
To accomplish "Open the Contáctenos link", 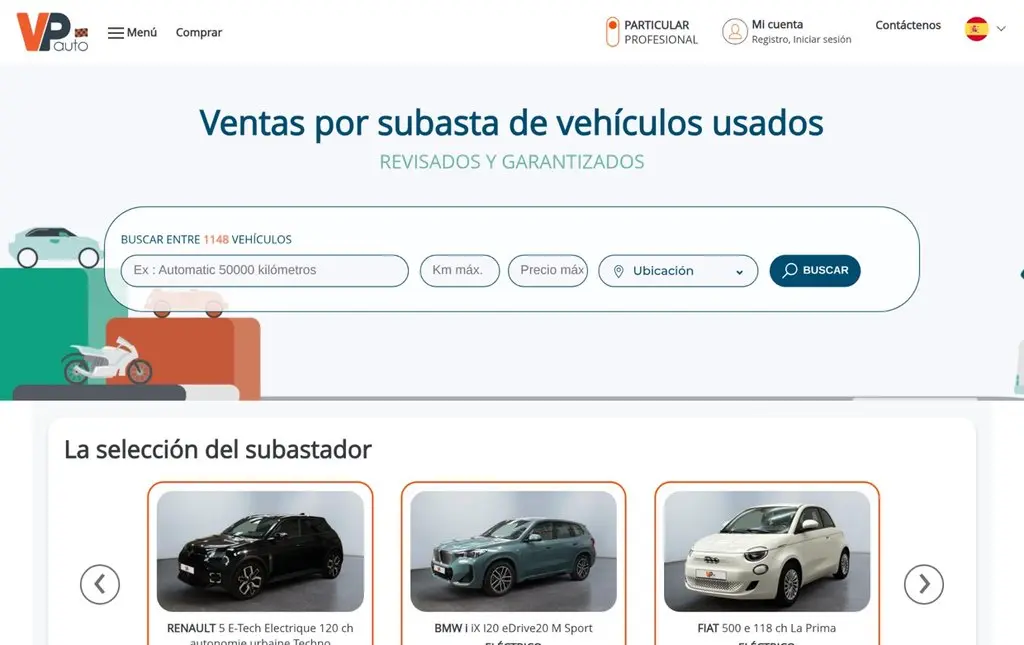I will 908,25.
